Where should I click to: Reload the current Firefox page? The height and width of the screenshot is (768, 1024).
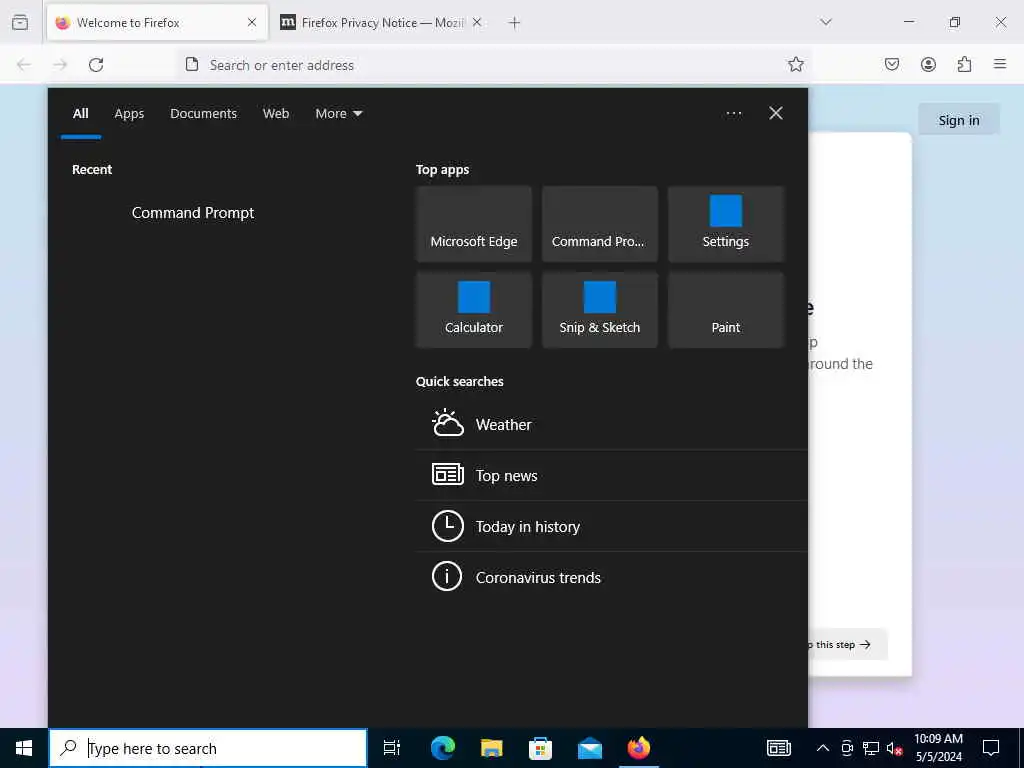[x=96, y=65]
